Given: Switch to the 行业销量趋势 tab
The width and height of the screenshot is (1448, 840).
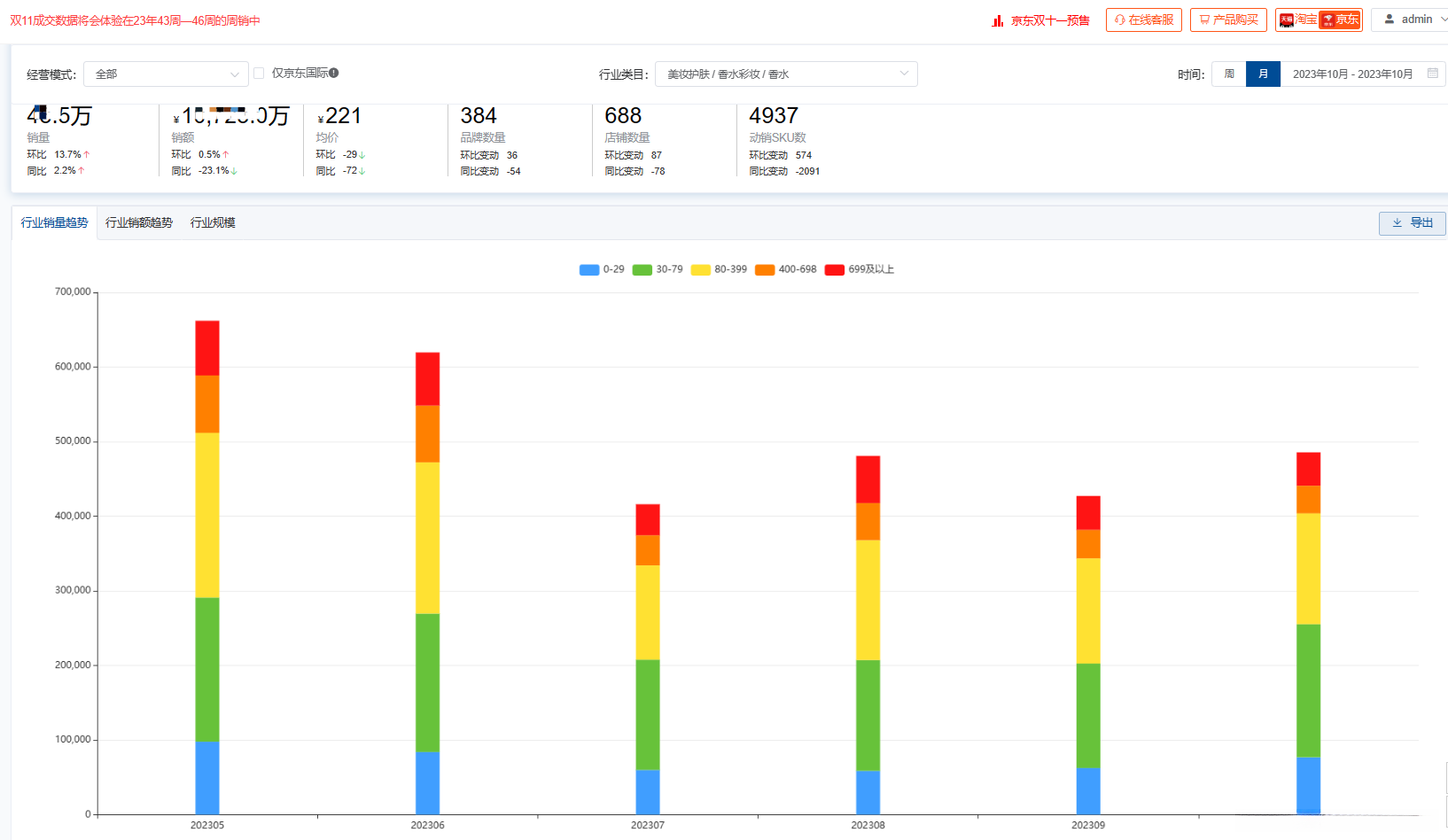Looking at the screenshot, I should pos(54,222).
